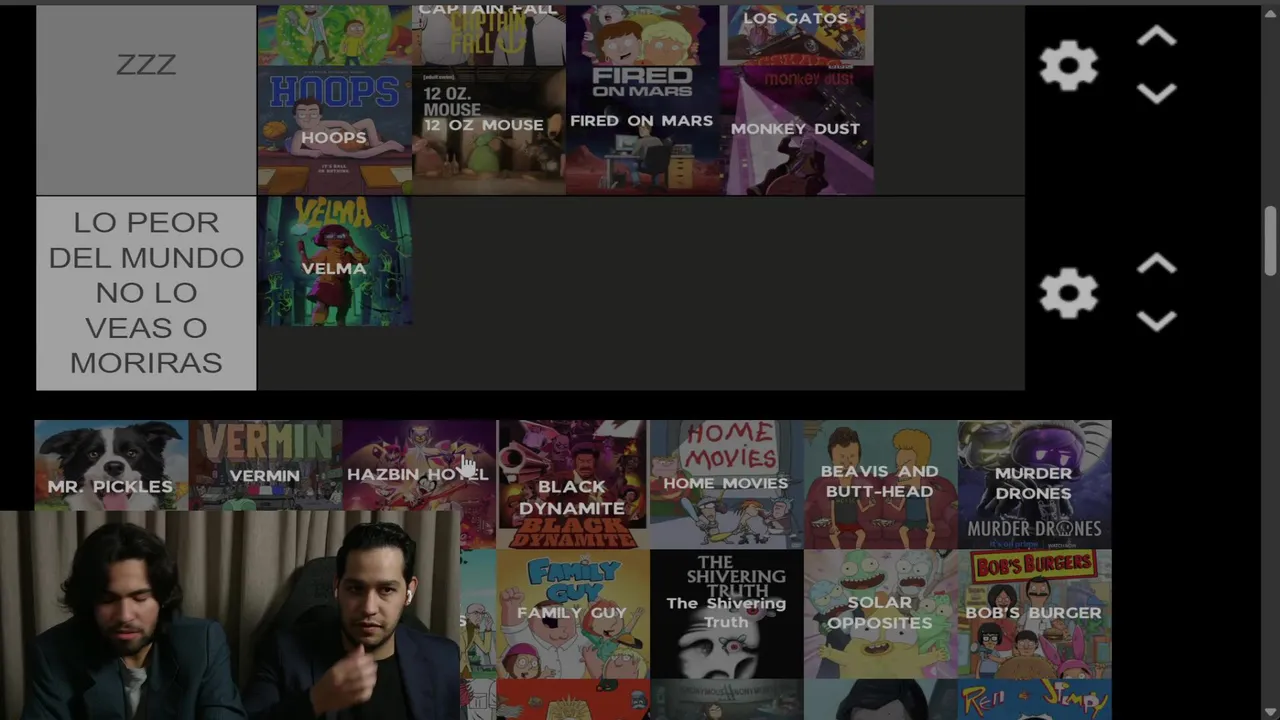Pick the Home Movies thumbnail
Screen dimensions: 1280x720
(726, 484)
